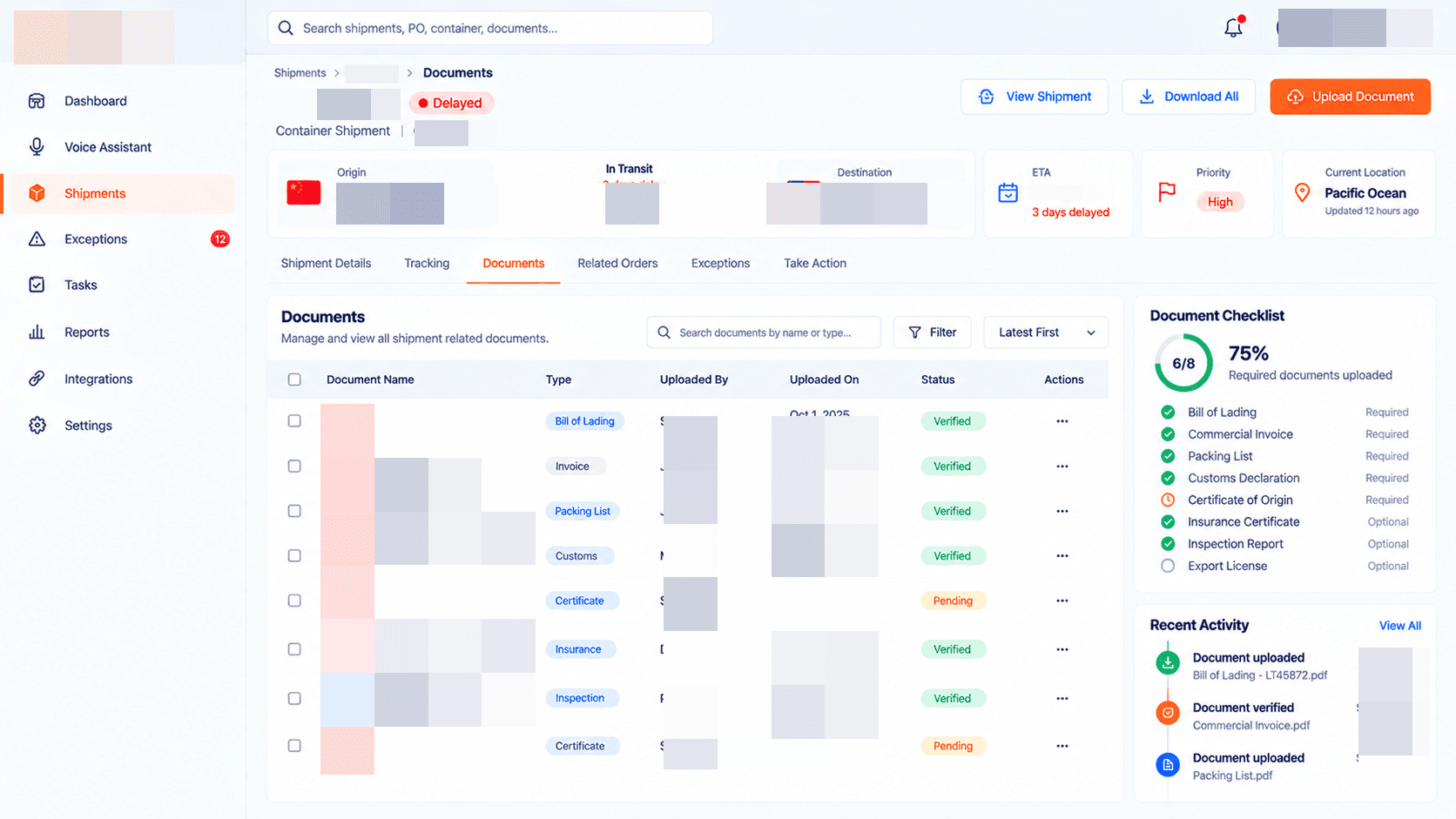Viewport: 1456px width, 819px height.
Task: Open actions menu for Bill of Lading row
Action: 1062,421
